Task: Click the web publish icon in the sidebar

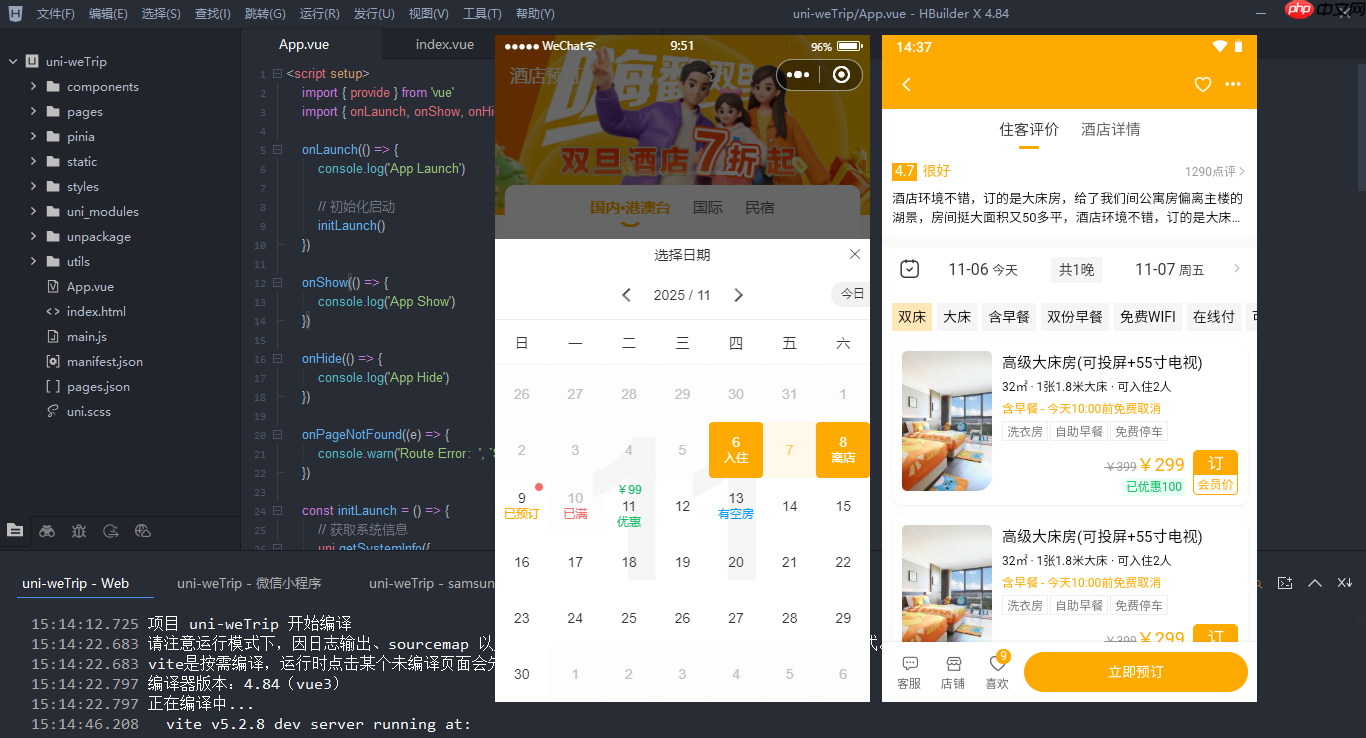Action: click(x=142, y=530)
